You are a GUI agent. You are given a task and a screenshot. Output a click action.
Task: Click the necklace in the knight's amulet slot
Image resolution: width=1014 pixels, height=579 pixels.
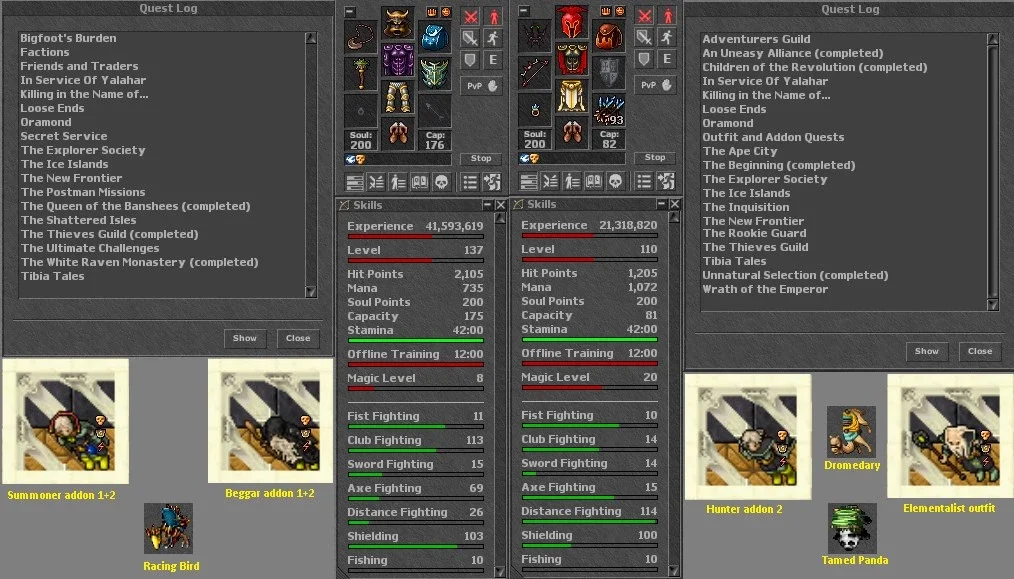coord(360,37)
